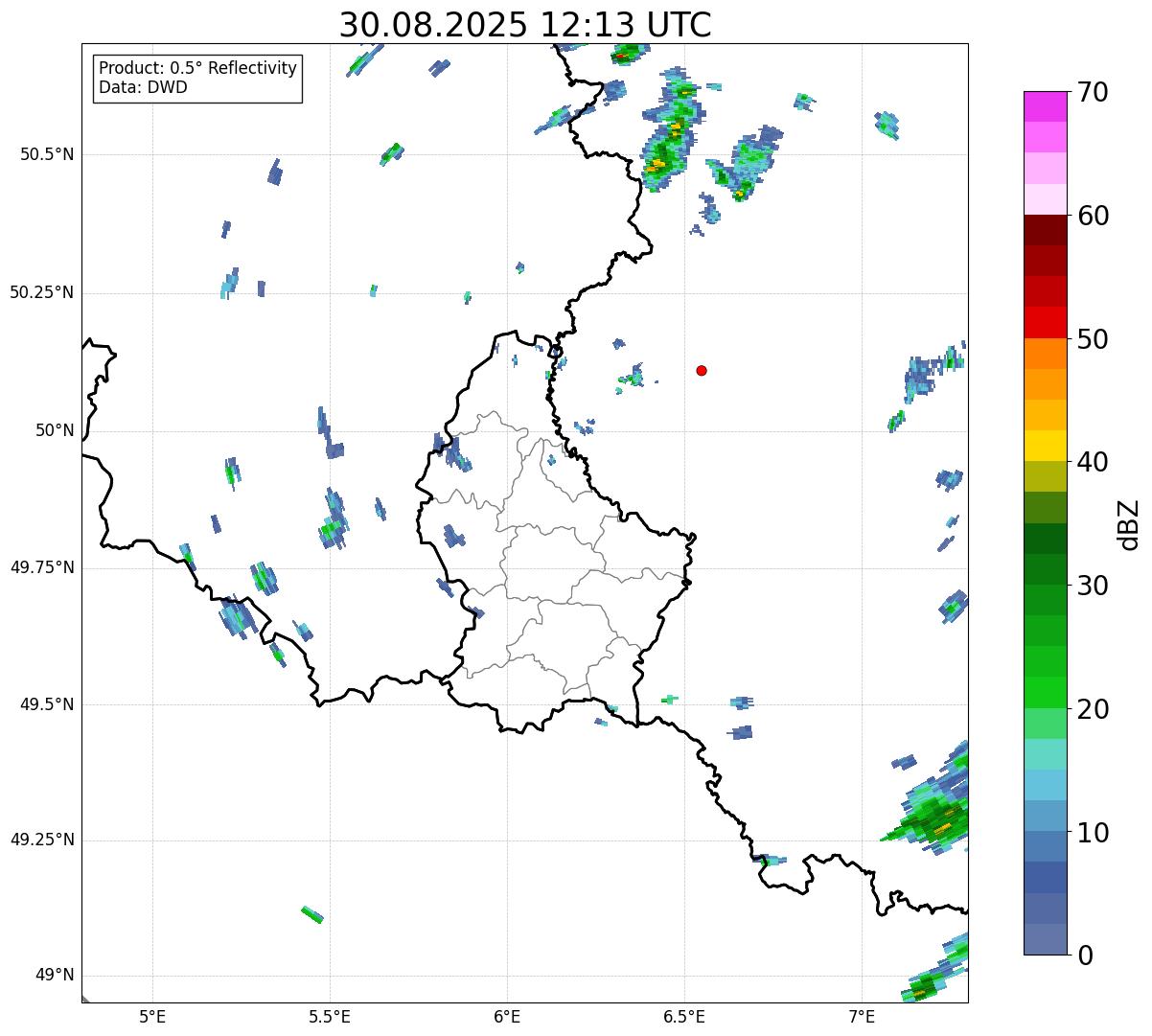Click the 49.25°N latitude label
1152x1036 pixels.
pyautogui.click(x=41, y=840)
